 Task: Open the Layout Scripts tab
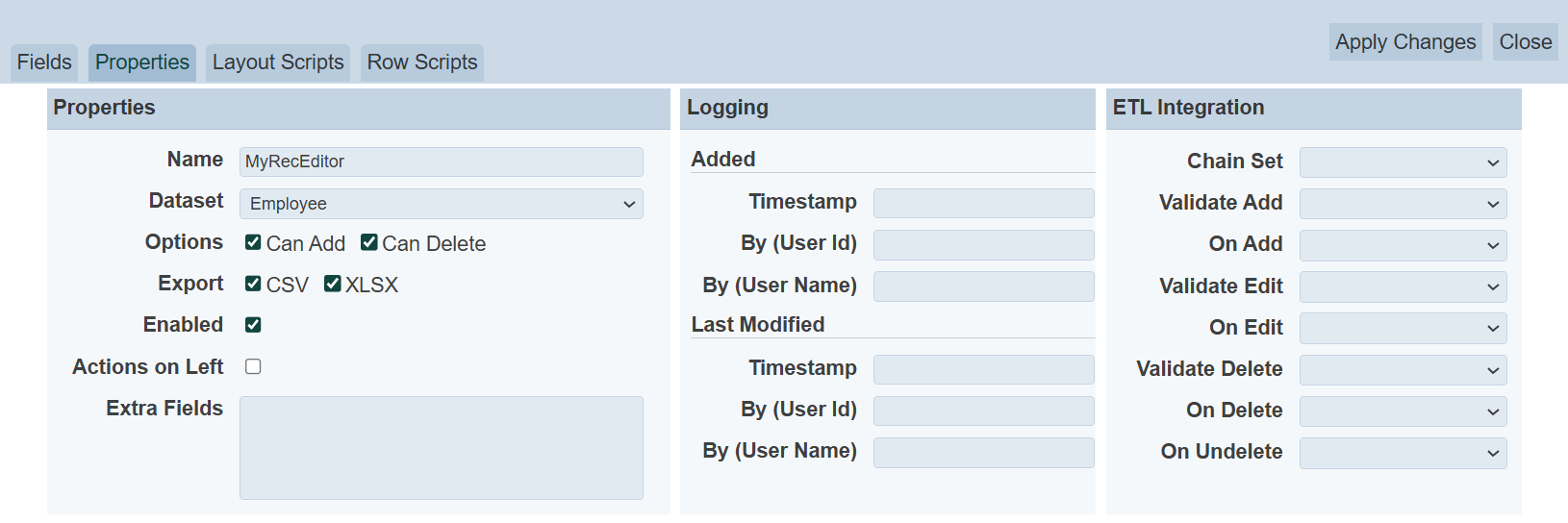[x=278, y=62]
